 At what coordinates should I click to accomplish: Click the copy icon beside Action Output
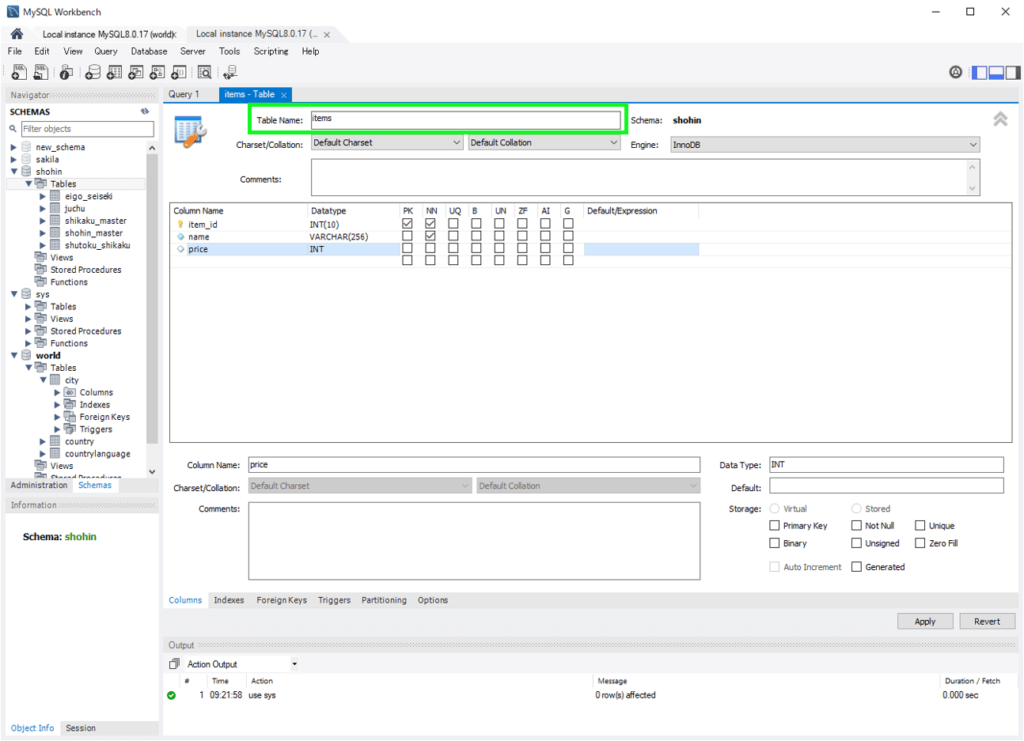coord(174,664)
